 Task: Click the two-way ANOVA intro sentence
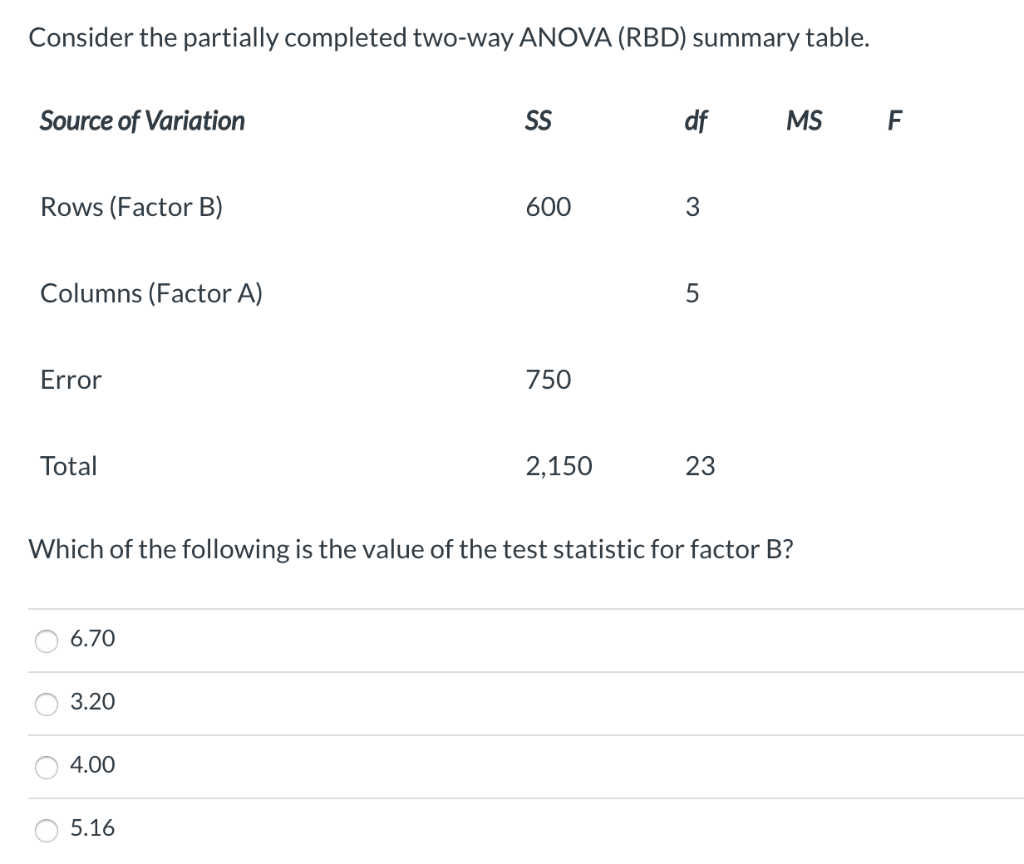point(449,39)
